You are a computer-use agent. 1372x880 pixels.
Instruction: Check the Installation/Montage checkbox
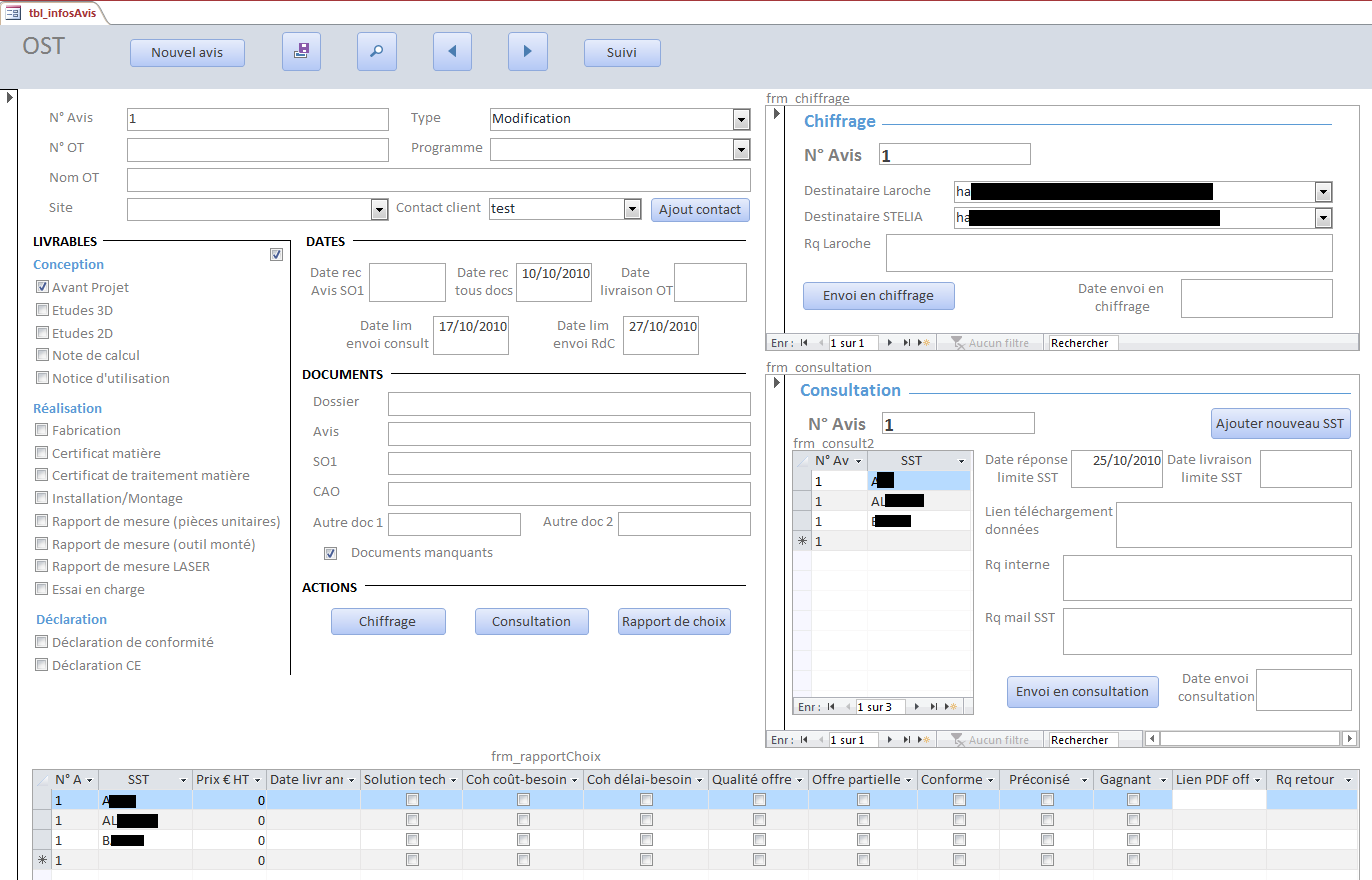(42, 498)
